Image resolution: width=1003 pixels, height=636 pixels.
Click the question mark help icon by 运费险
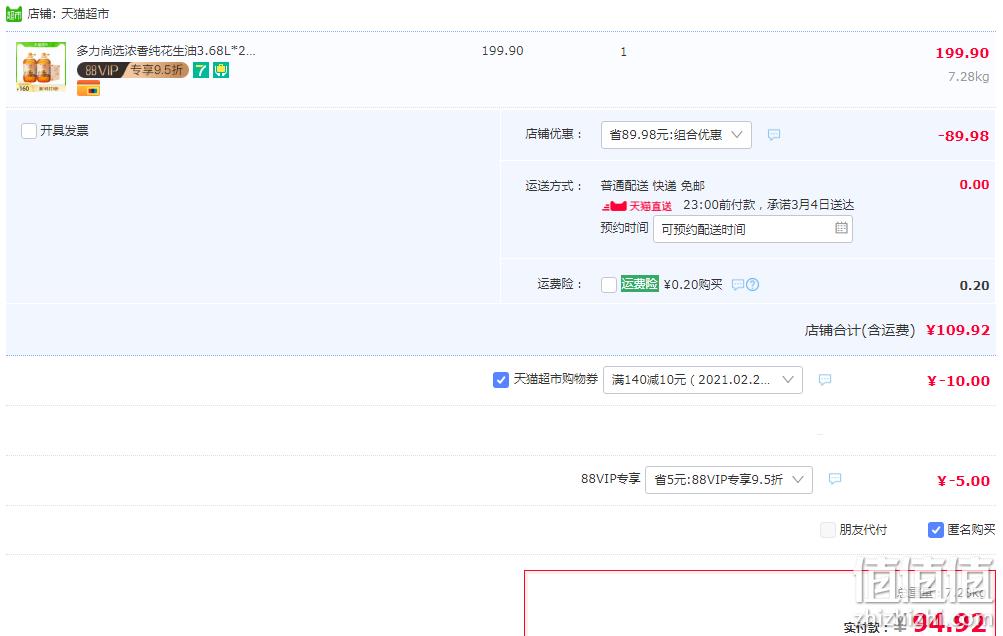[x=753, y=285]
